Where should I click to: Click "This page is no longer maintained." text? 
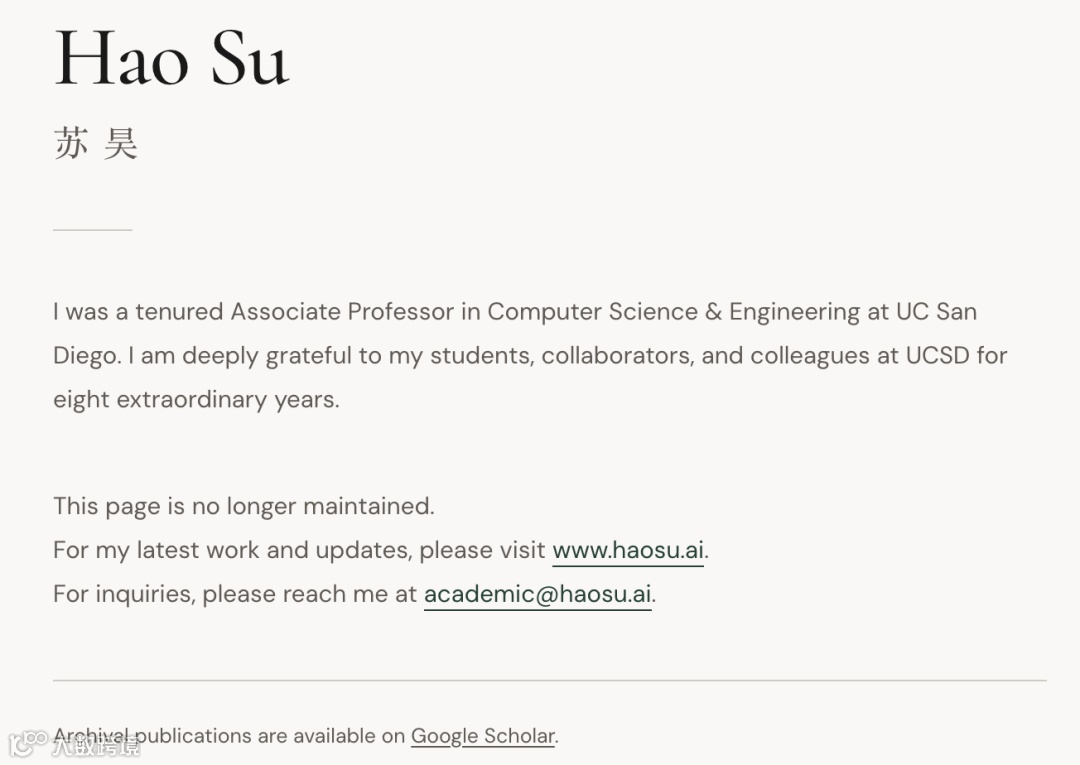pyautogui.click(x=243, y=506)
